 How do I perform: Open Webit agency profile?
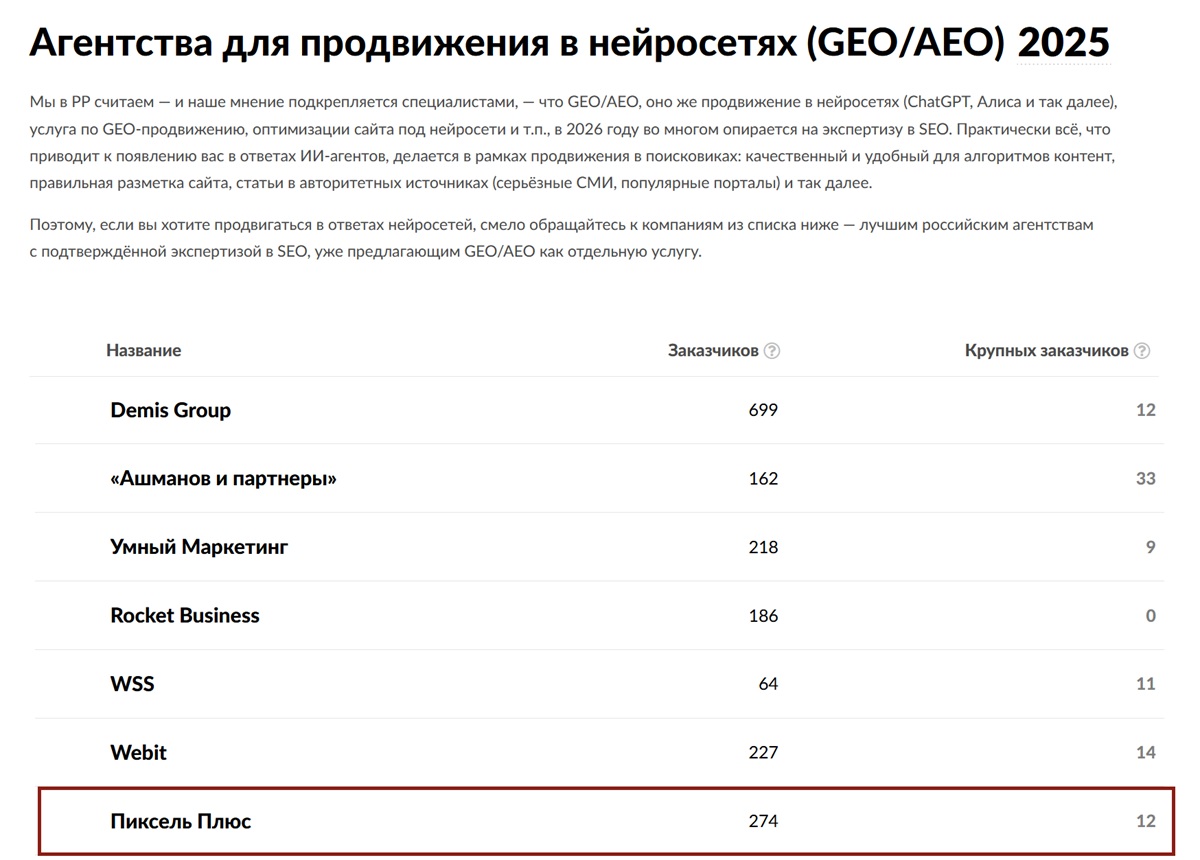click(x=138, y=753)
